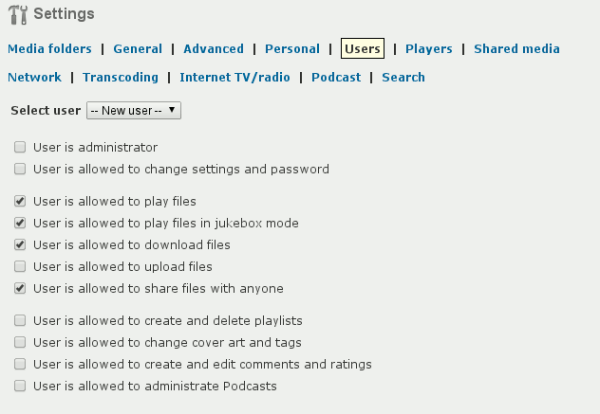Open the Advanced settings tab

(x=213, y=49)
